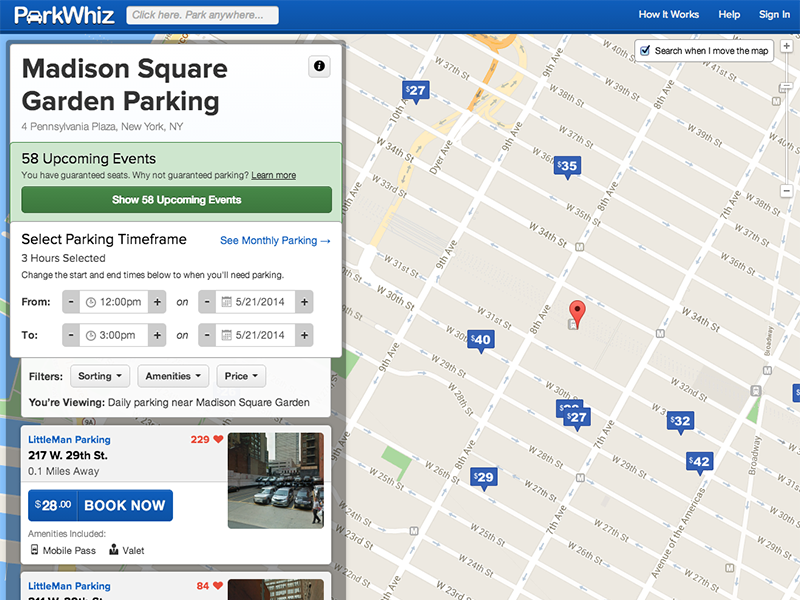
Task: Click the From date field 5/21/2014
Action: [255, 302]
